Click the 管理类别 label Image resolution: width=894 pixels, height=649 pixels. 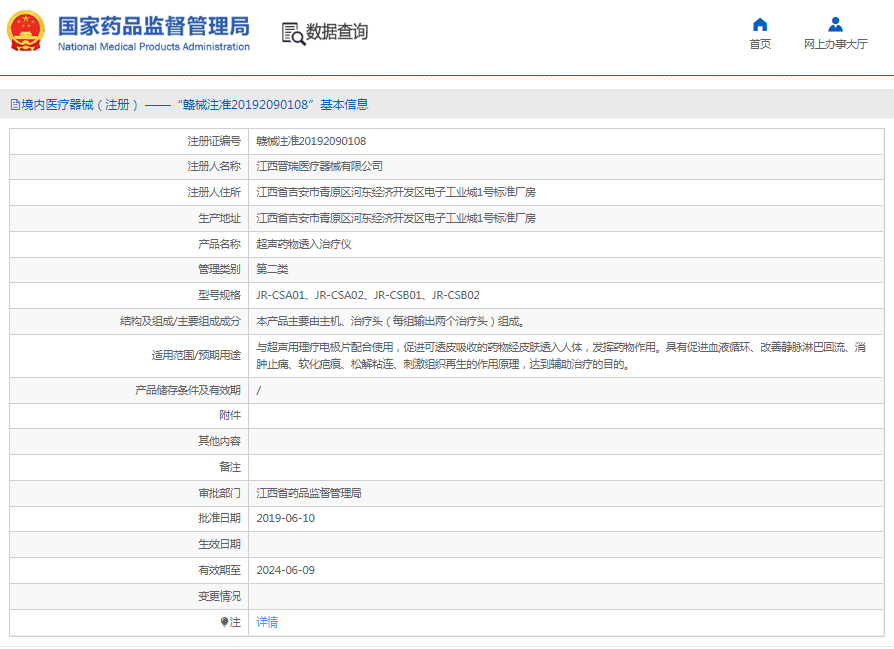pos(219,269)
